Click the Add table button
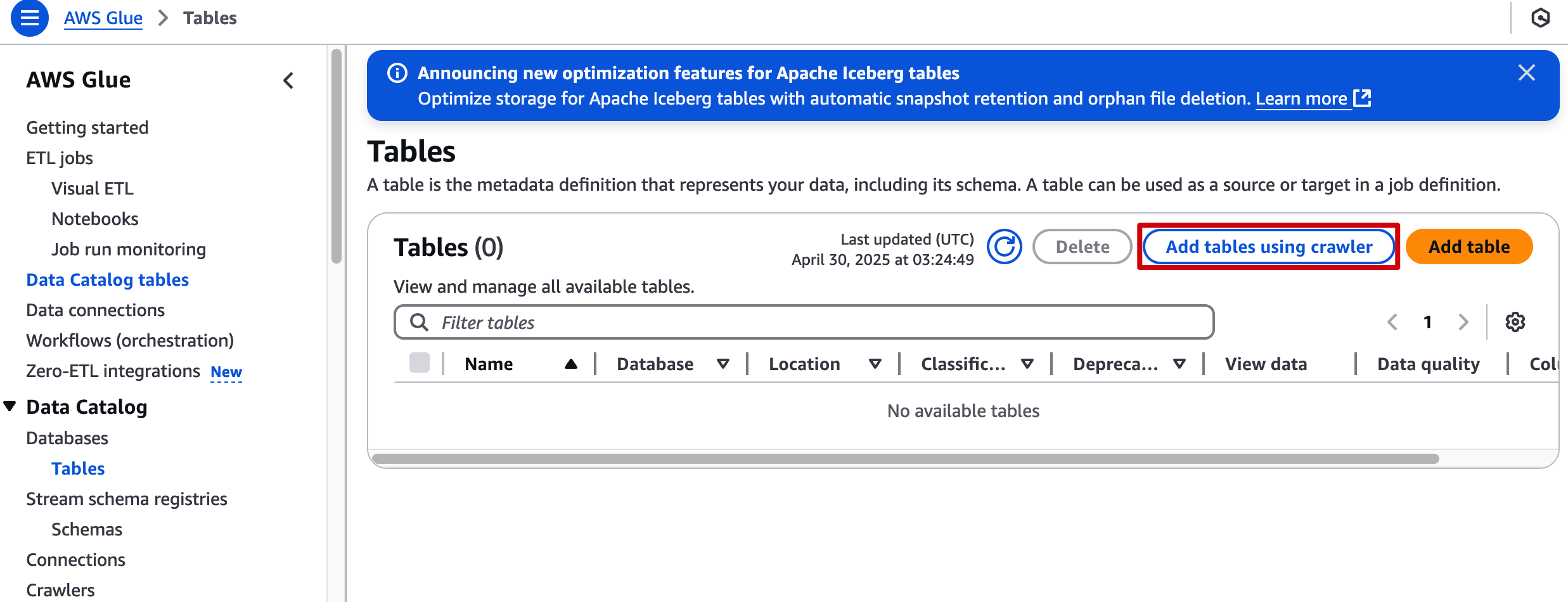The height and width of the screenshot is (602, 1568). point(1469,247)
